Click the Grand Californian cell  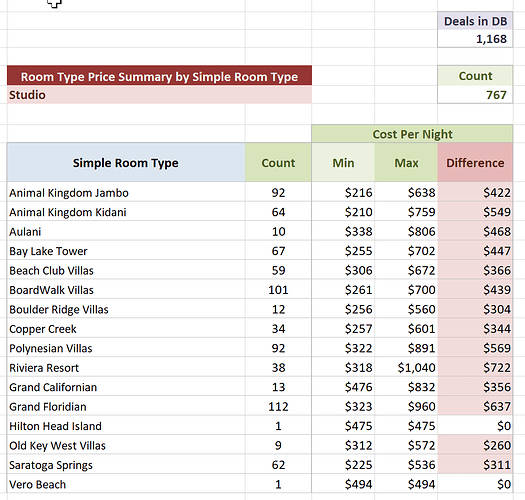126,387
